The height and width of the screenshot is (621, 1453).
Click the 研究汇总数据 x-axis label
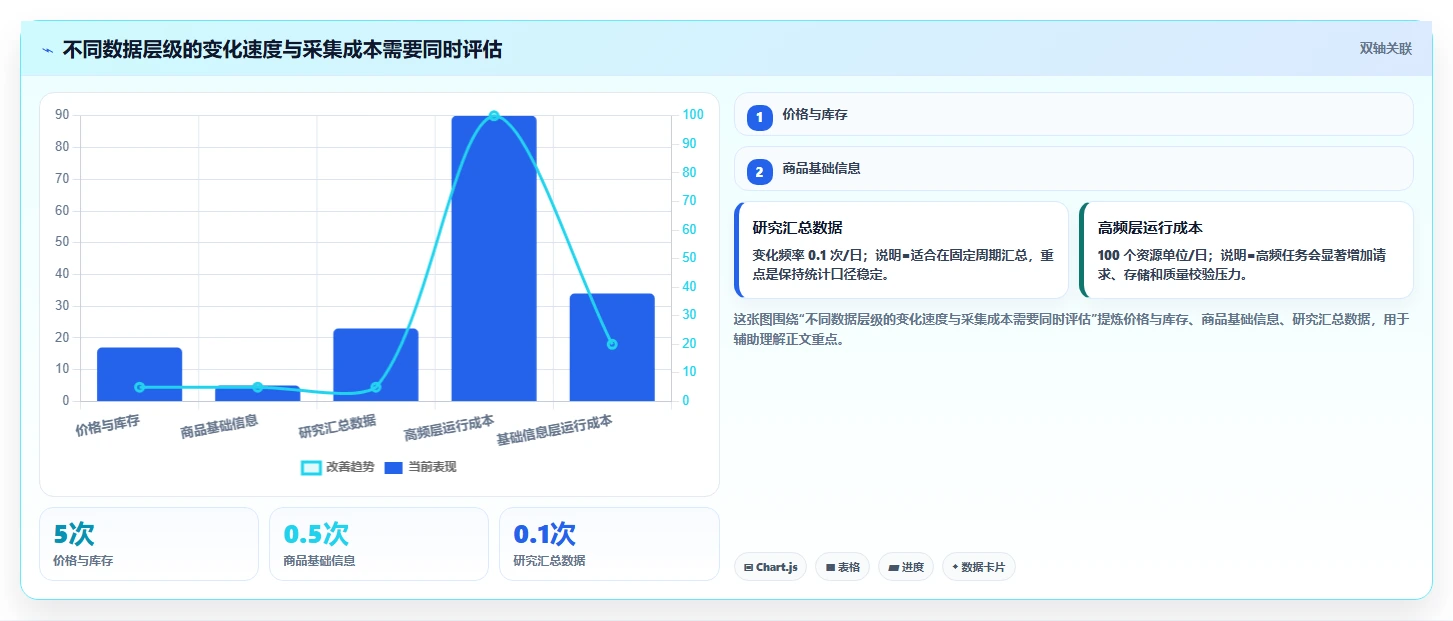(337, 427)
